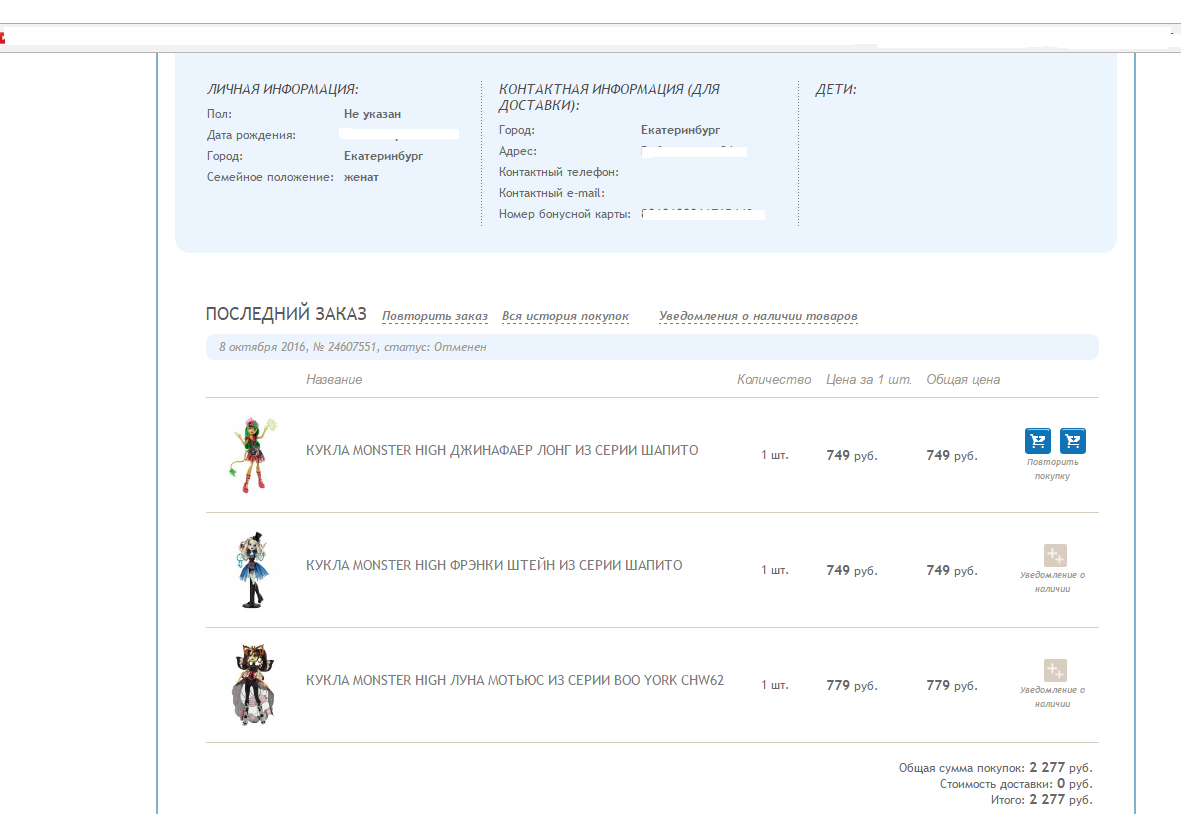Click the availability notification icon for Луна Мотьюс
This screenshot has width=1181, height=814.
click(1054, 670)
